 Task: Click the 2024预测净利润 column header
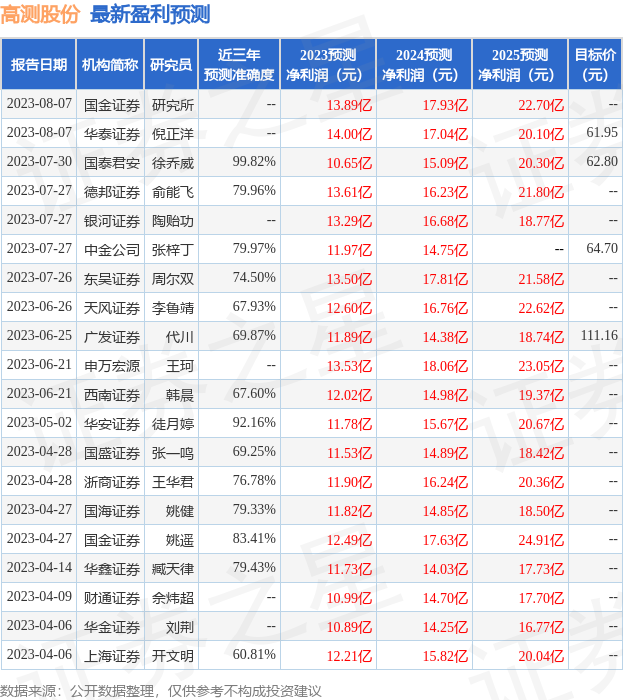coord(424,64)
